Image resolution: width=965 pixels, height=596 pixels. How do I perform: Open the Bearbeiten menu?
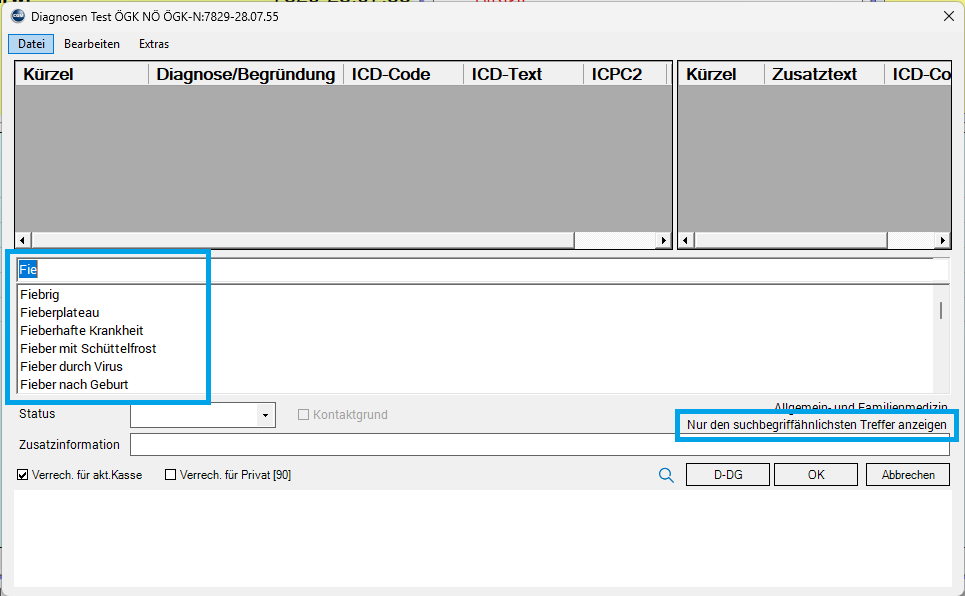coord(92,44)
